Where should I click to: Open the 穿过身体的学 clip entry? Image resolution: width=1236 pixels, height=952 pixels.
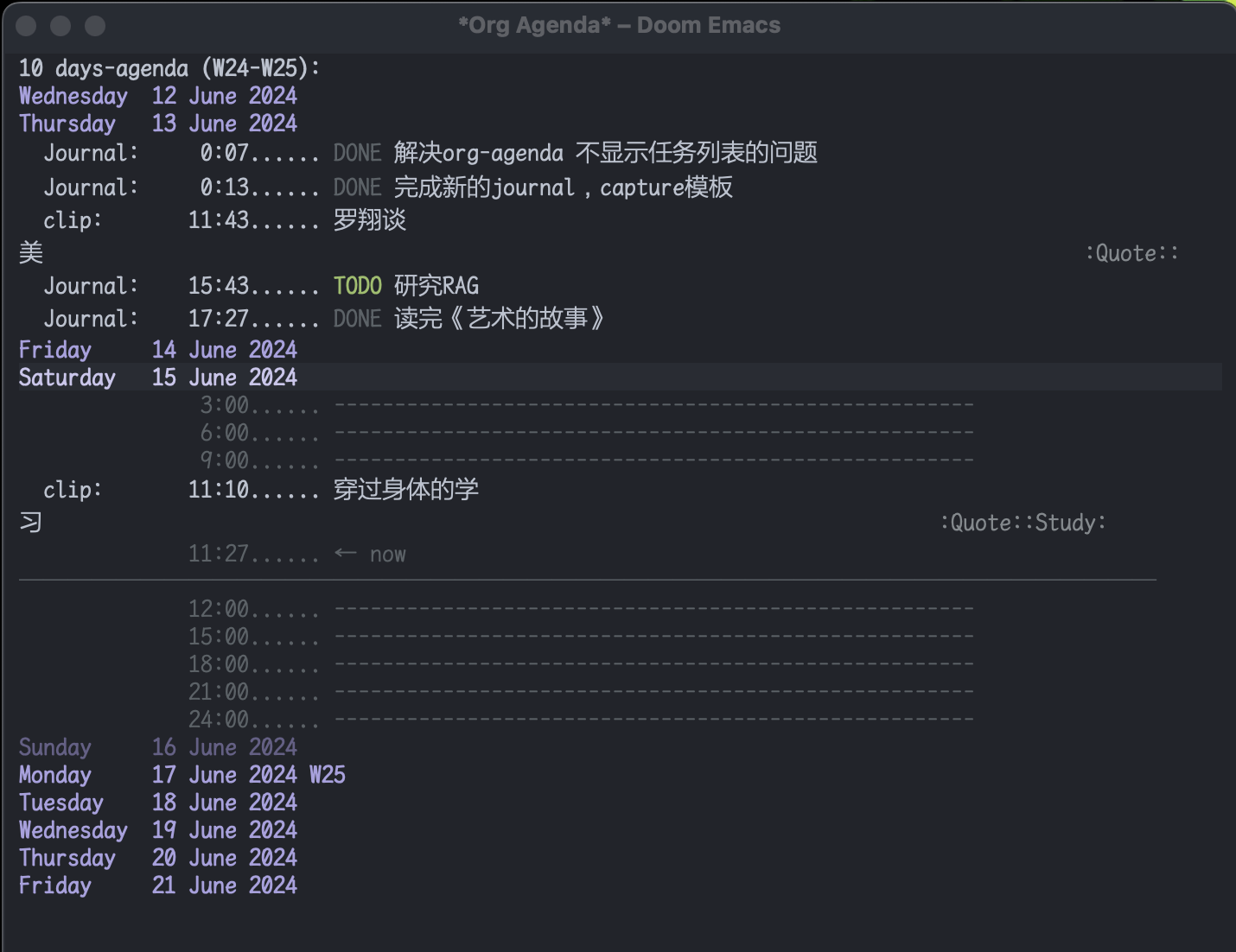406,490
